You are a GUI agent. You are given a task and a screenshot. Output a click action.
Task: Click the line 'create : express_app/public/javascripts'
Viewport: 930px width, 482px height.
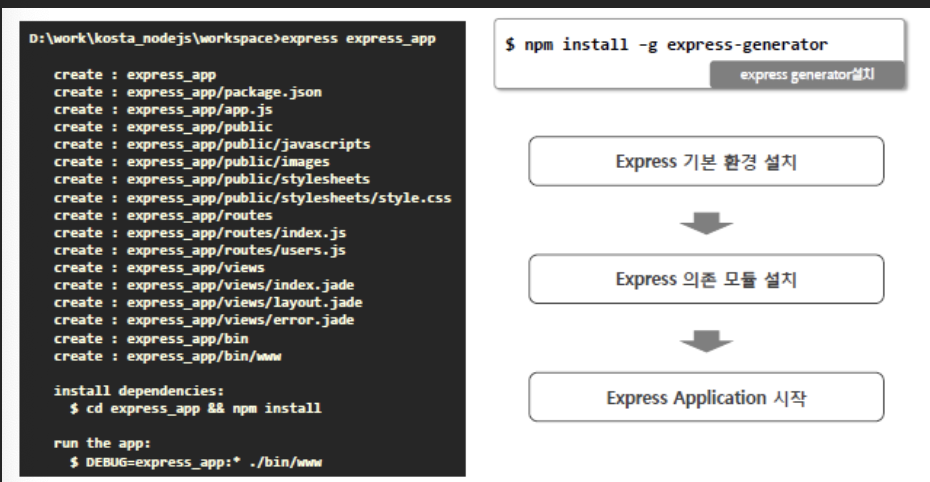click(x=212, y=144)
